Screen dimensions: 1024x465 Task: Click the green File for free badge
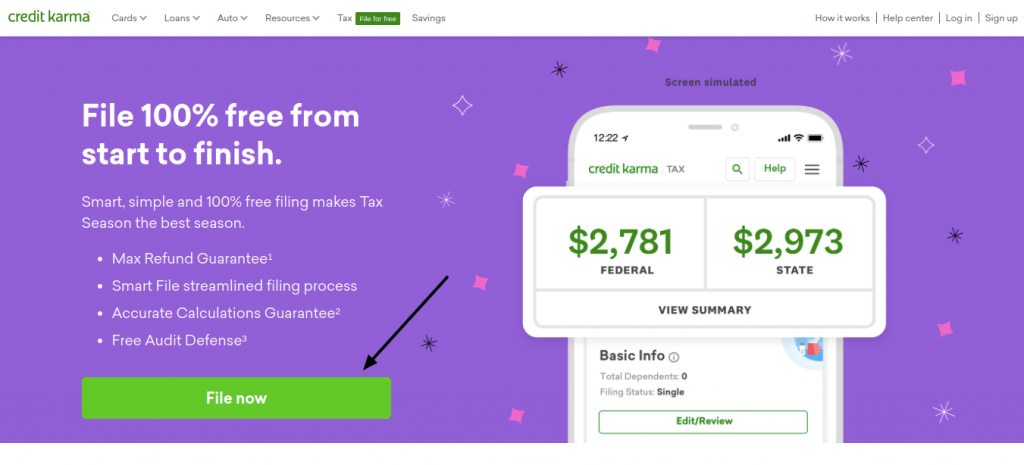(x=377, y=18)
